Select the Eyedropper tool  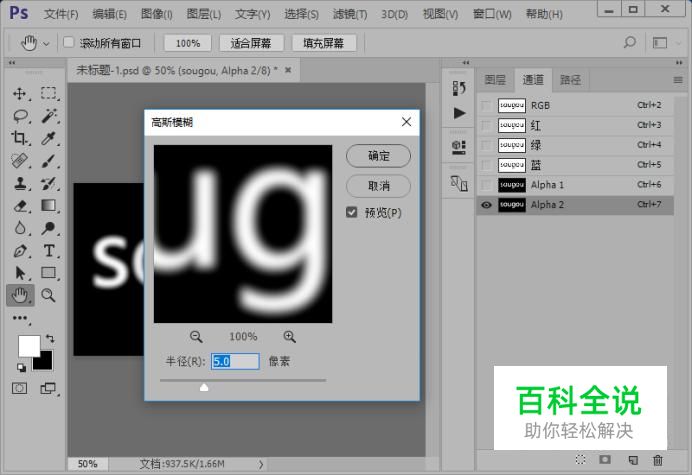(x=49, y=138)
